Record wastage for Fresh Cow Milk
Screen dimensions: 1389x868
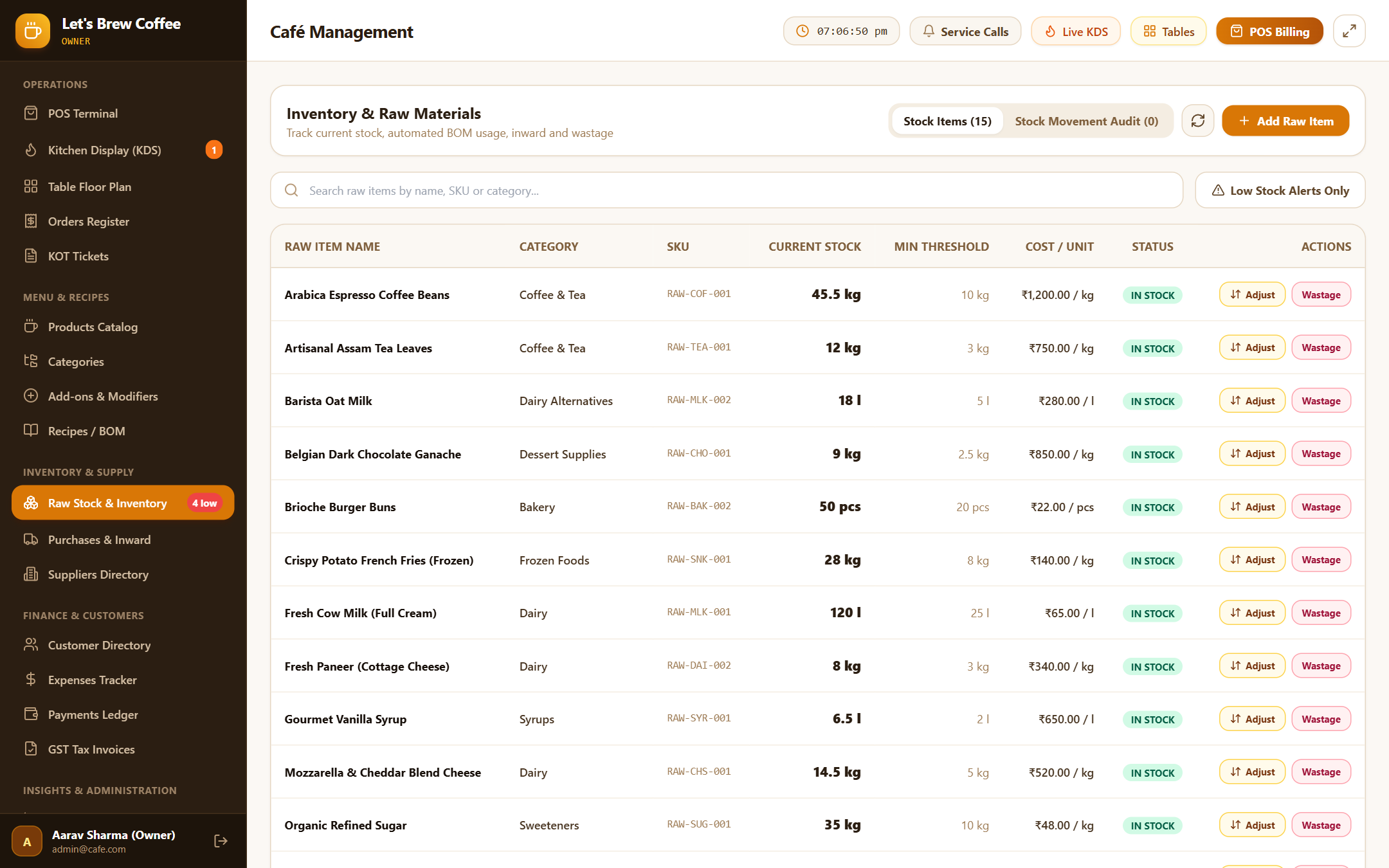1321,613
